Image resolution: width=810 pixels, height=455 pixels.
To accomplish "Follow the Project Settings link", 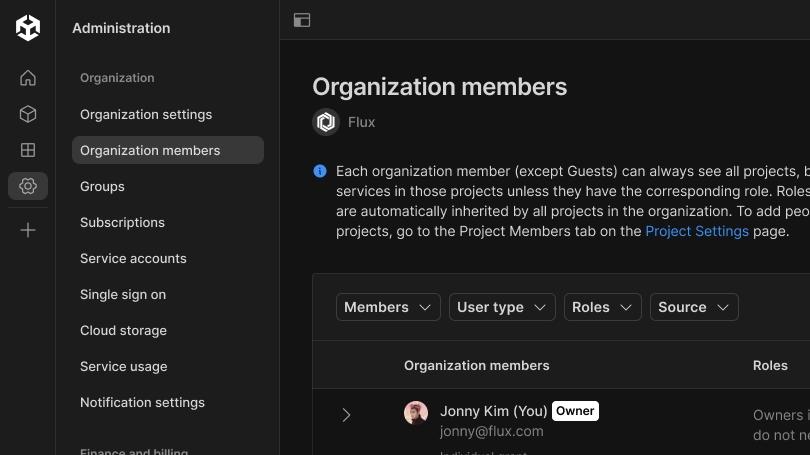I will coord(697,231).
